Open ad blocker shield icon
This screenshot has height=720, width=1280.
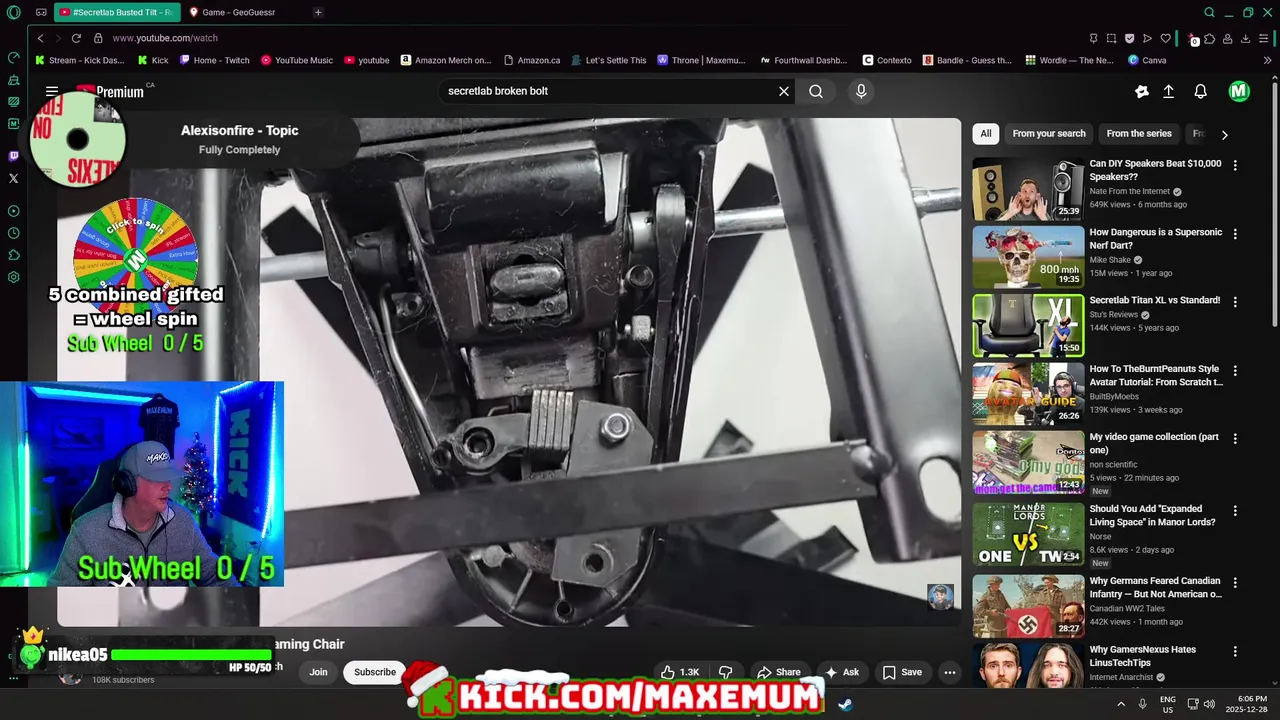tap(1129, 38)
